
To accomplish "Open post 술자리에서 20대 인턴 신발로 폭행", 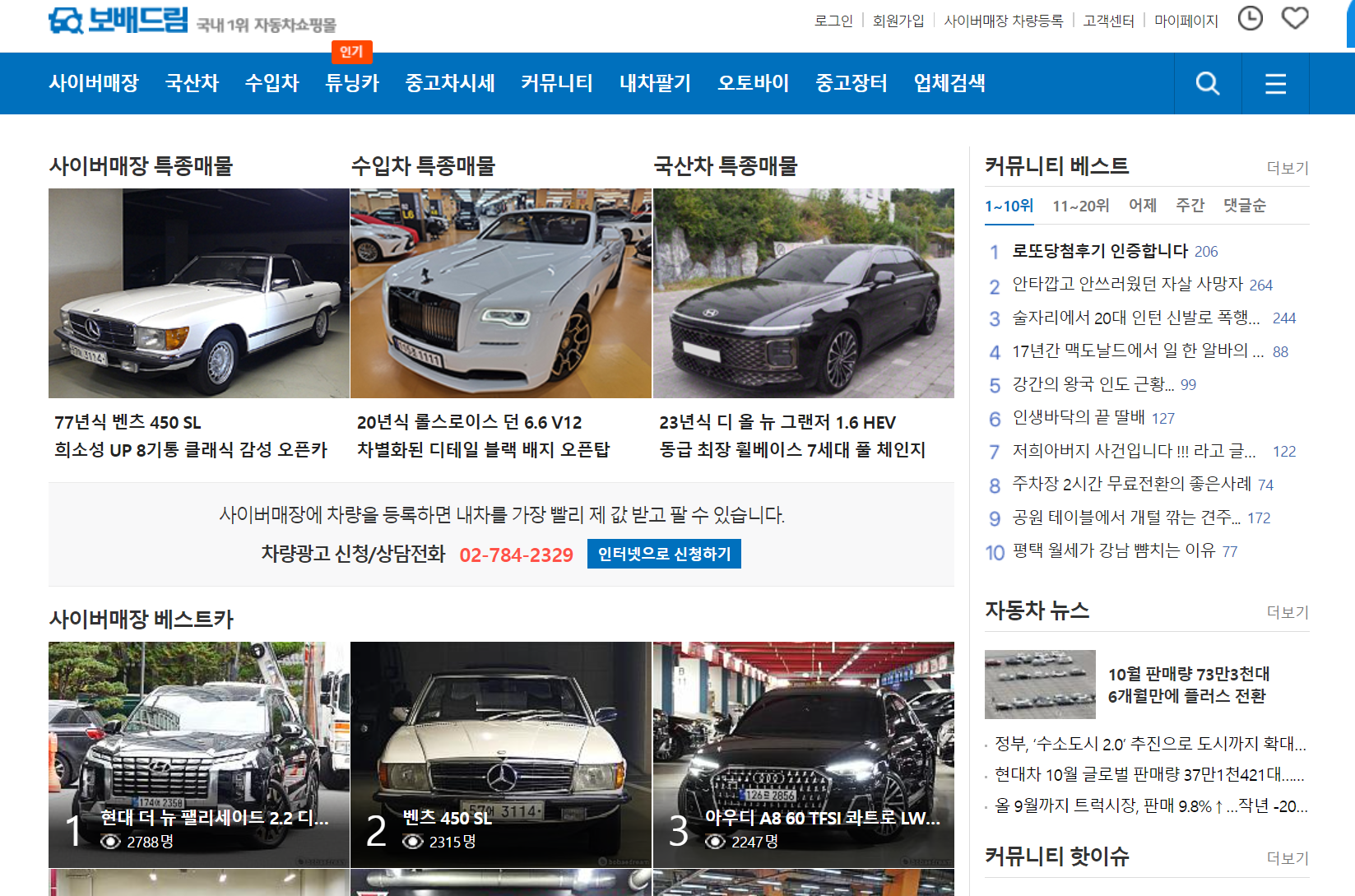I will click(1136, 318).
